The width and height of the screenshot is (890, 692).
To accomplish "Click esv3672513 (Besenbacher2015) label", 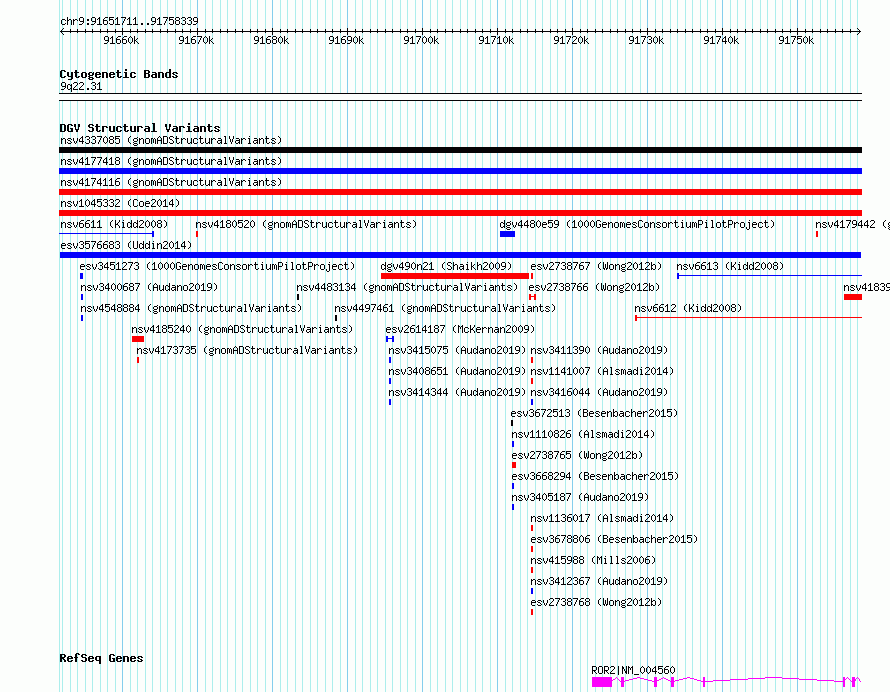I will click(x=594, y=413).
